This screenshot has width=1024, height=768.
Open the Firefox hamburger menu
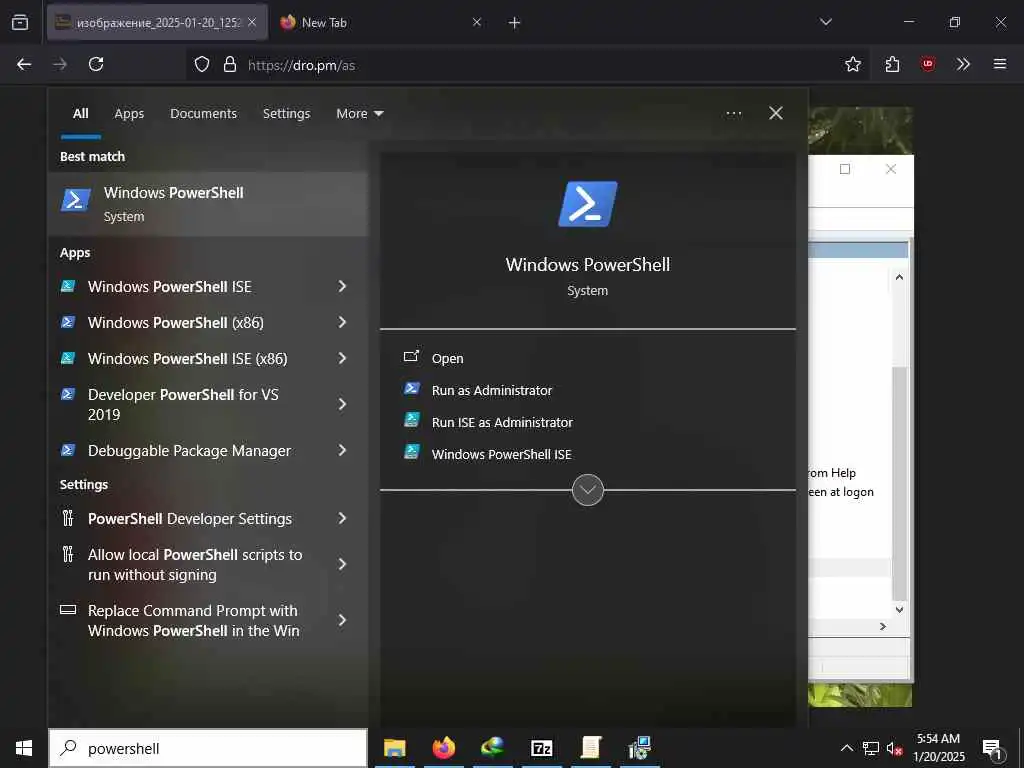pyautogui.click(x=1000, y=64)
